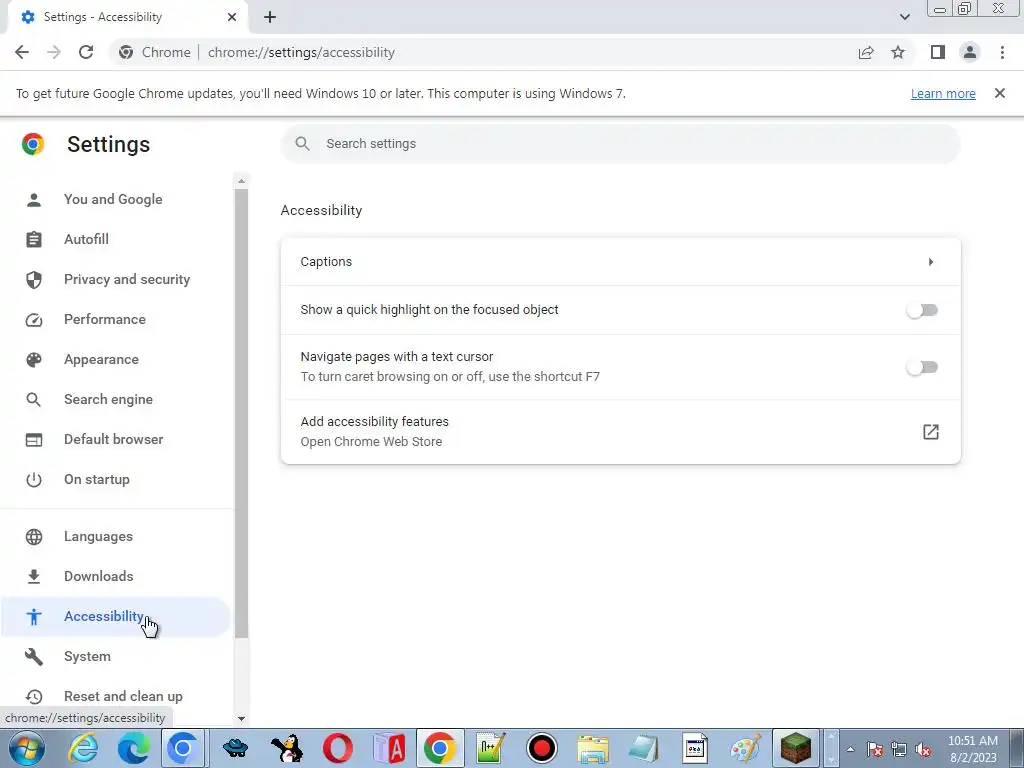Go to Privacy and security

(127, 280)
